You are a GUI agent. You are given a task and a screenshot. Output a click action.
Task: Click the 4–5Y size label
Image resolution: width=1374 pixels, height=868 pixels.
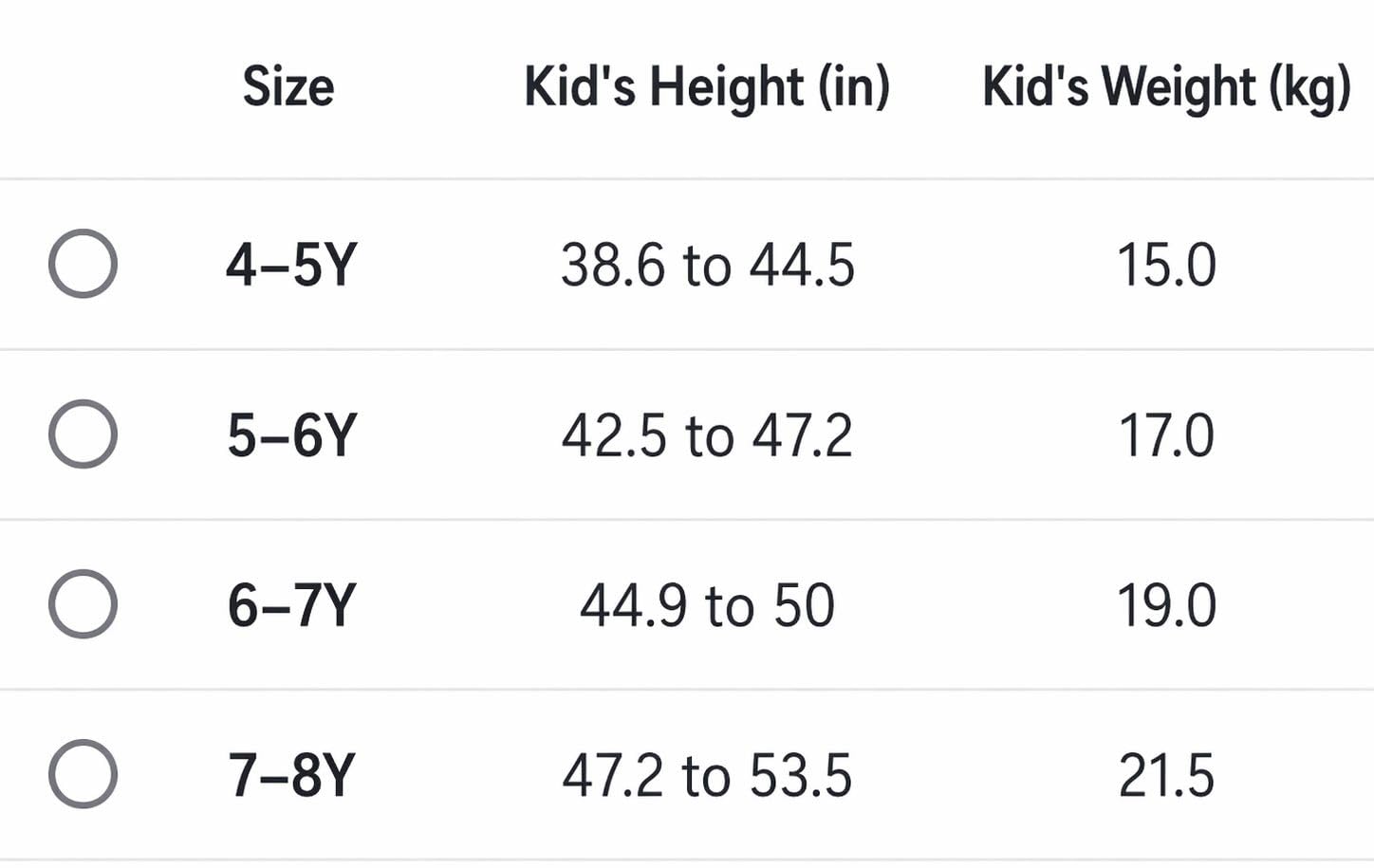291,265
